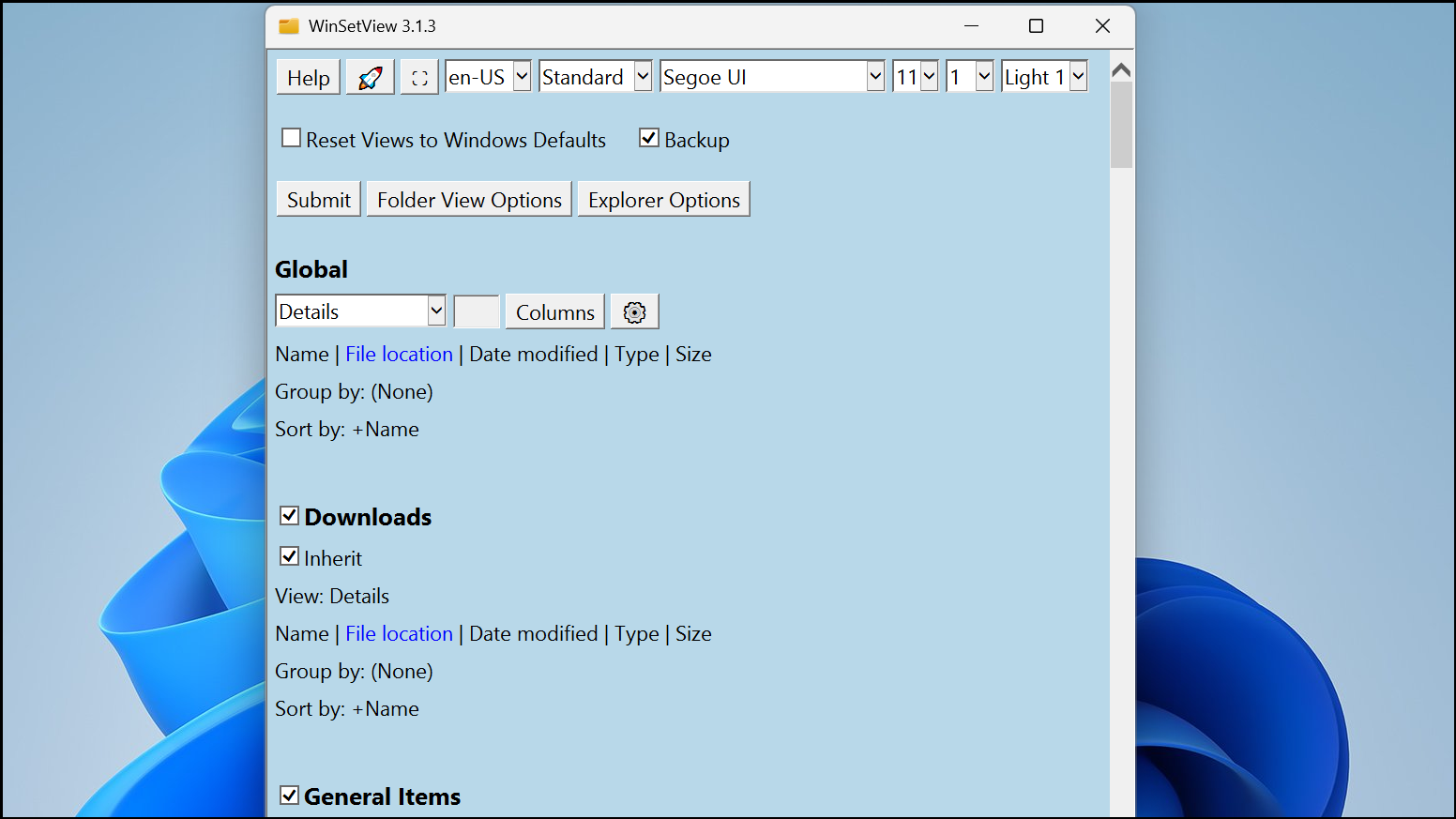Open Folder View Options
Screen dimensions: 1456x819
pos(469,200)
